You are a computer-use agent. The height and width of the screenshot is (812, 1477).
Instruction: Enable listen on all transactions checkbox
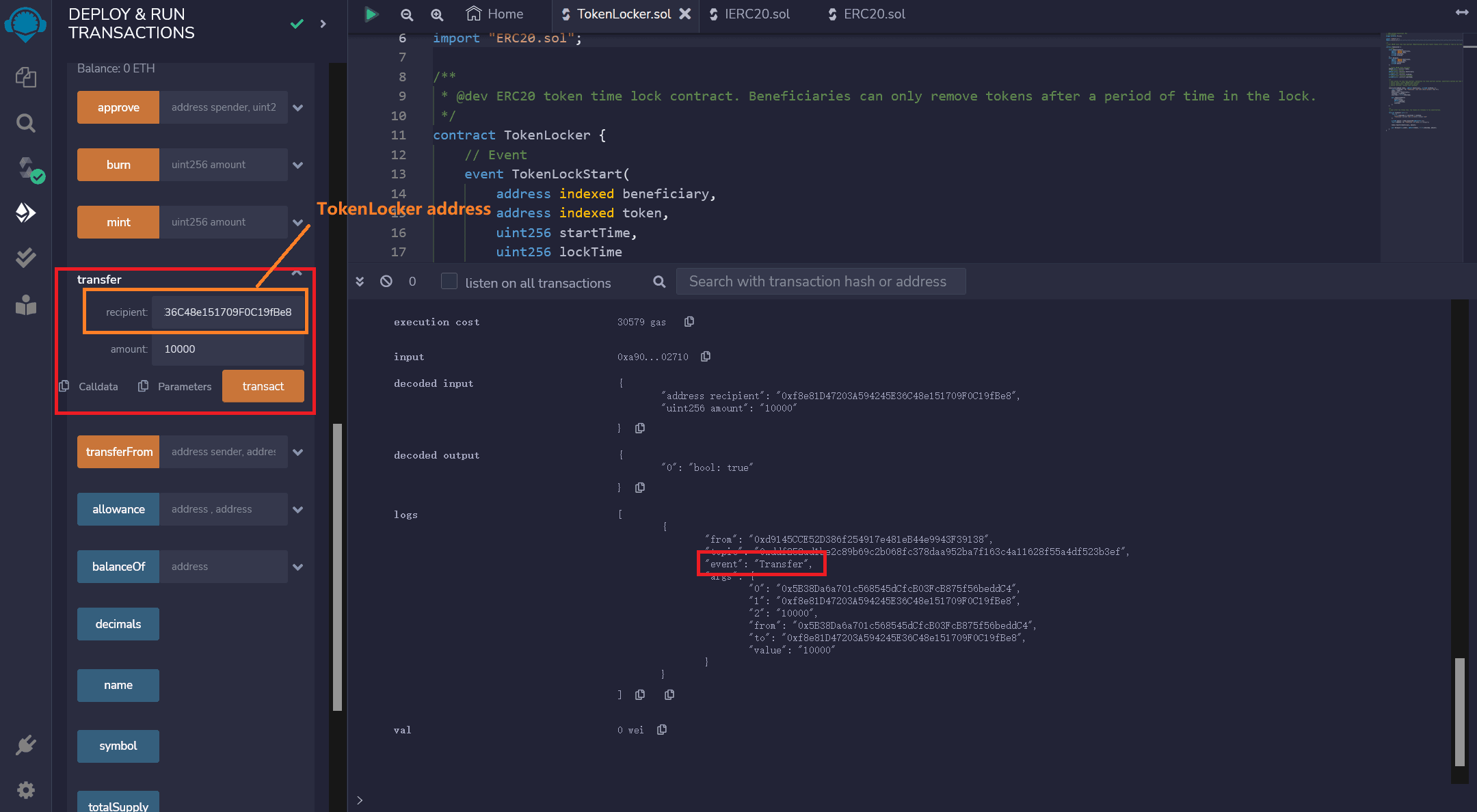pyautogui.click(x=449, y=282)
